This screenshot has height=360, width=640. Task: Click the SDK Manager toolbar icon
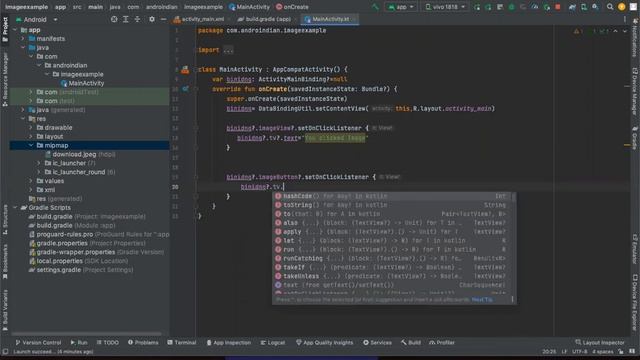tap(596, 7)
